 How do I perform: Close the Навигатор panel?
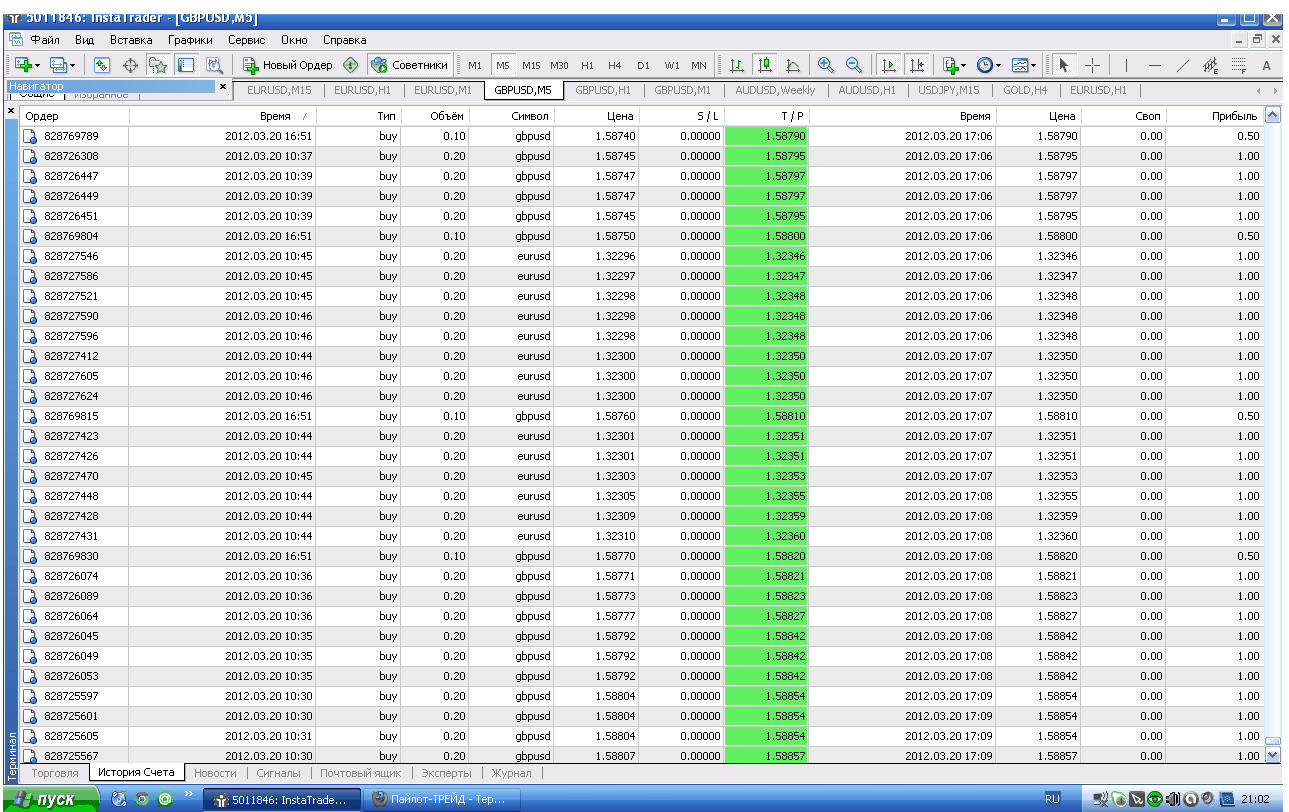(222, 87)
